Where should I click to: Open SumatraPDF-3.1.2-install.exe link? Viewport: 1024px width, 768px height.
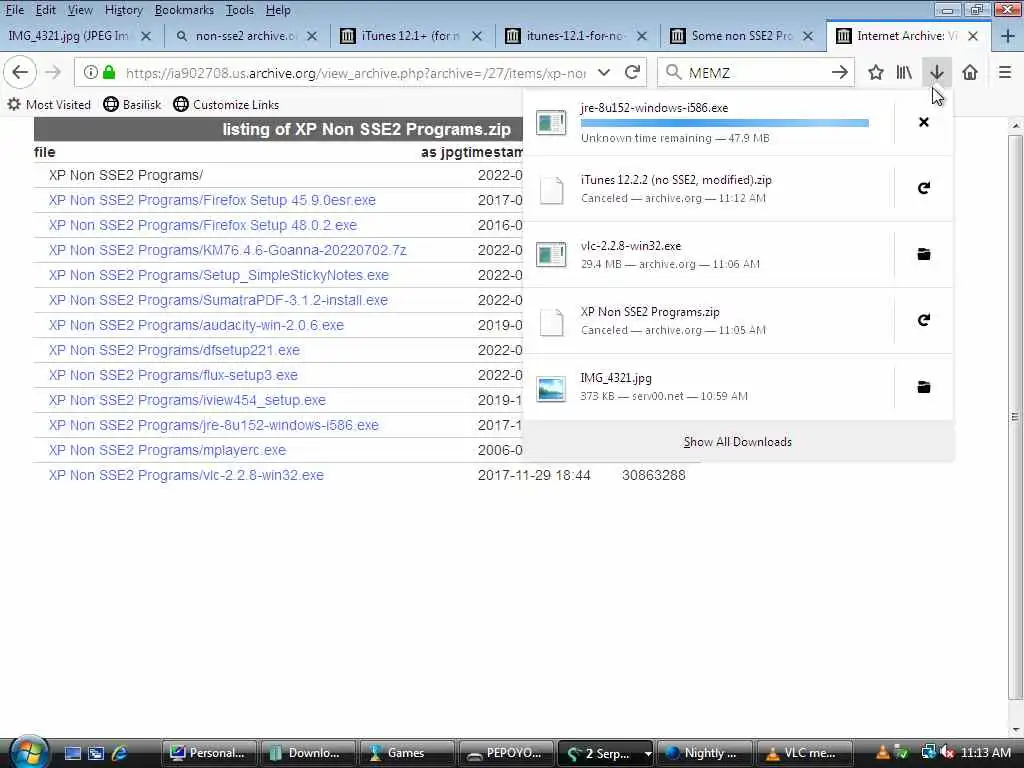click(218, 300)
